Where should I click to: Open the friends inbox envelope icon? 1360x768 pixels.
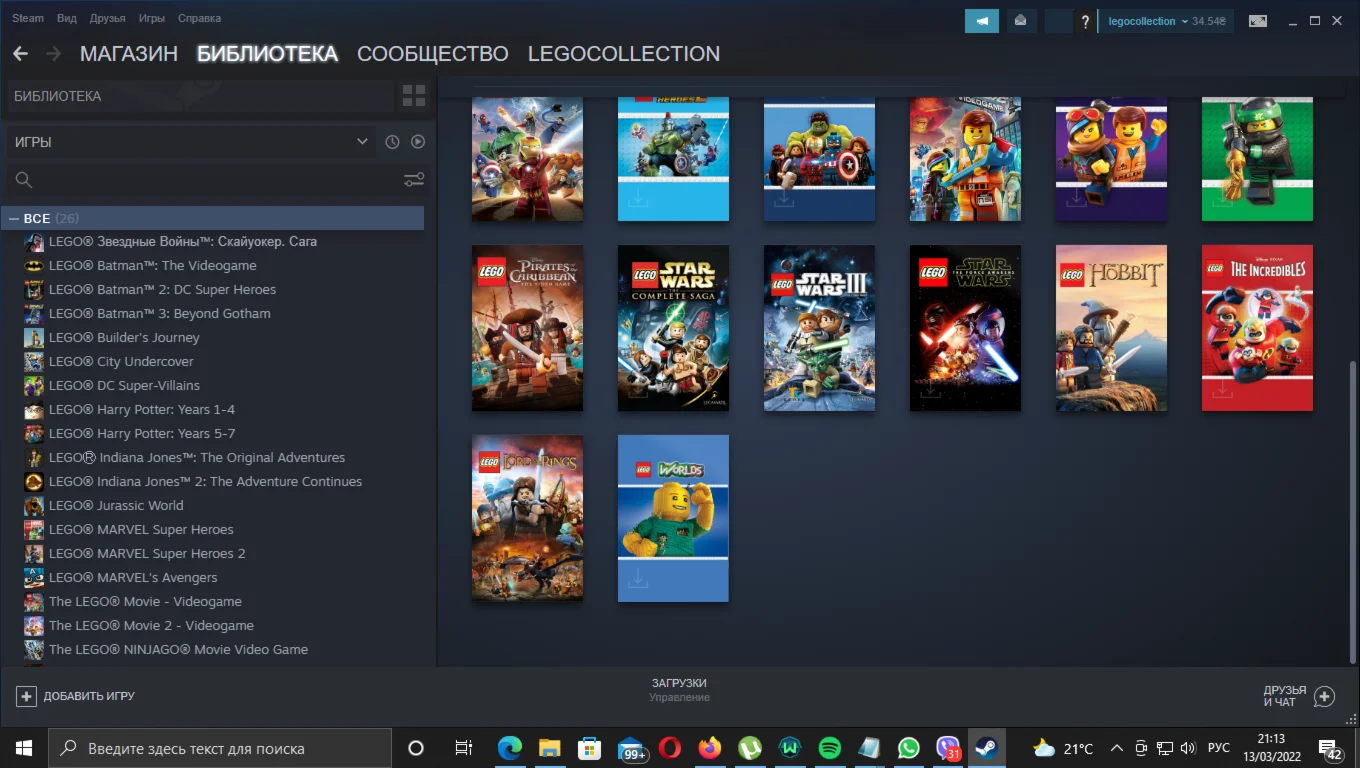coord(1020,21)
